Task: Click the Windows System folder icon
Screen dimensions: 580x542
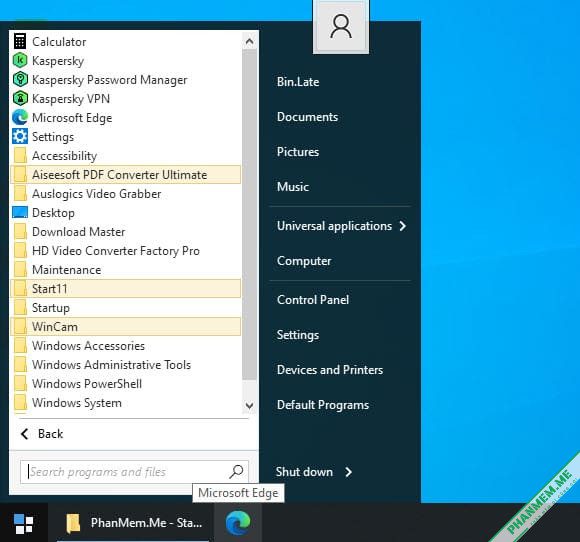Action: 20,403
